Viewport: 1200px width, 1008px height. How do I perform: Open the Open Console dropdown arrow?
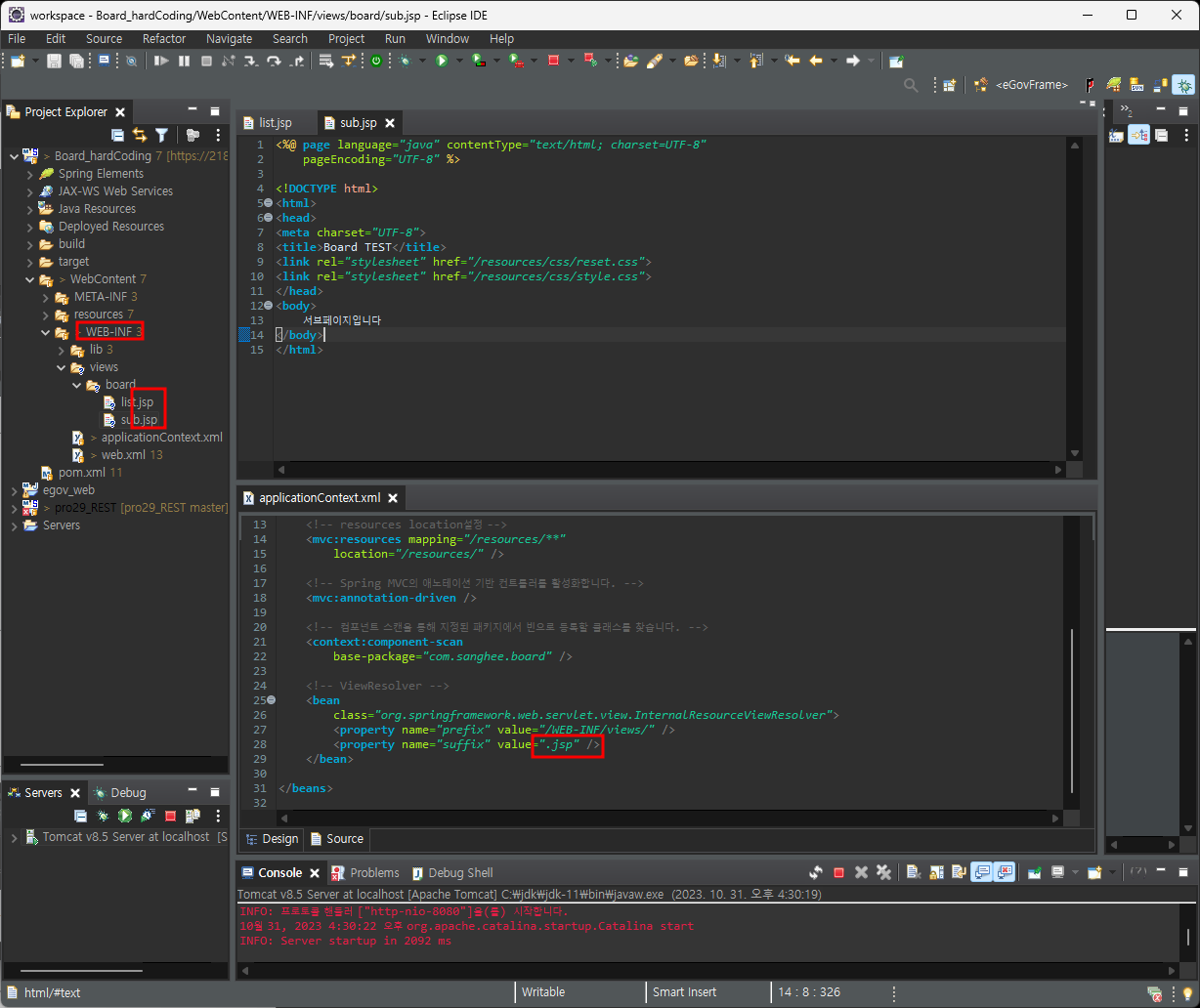1112,872
